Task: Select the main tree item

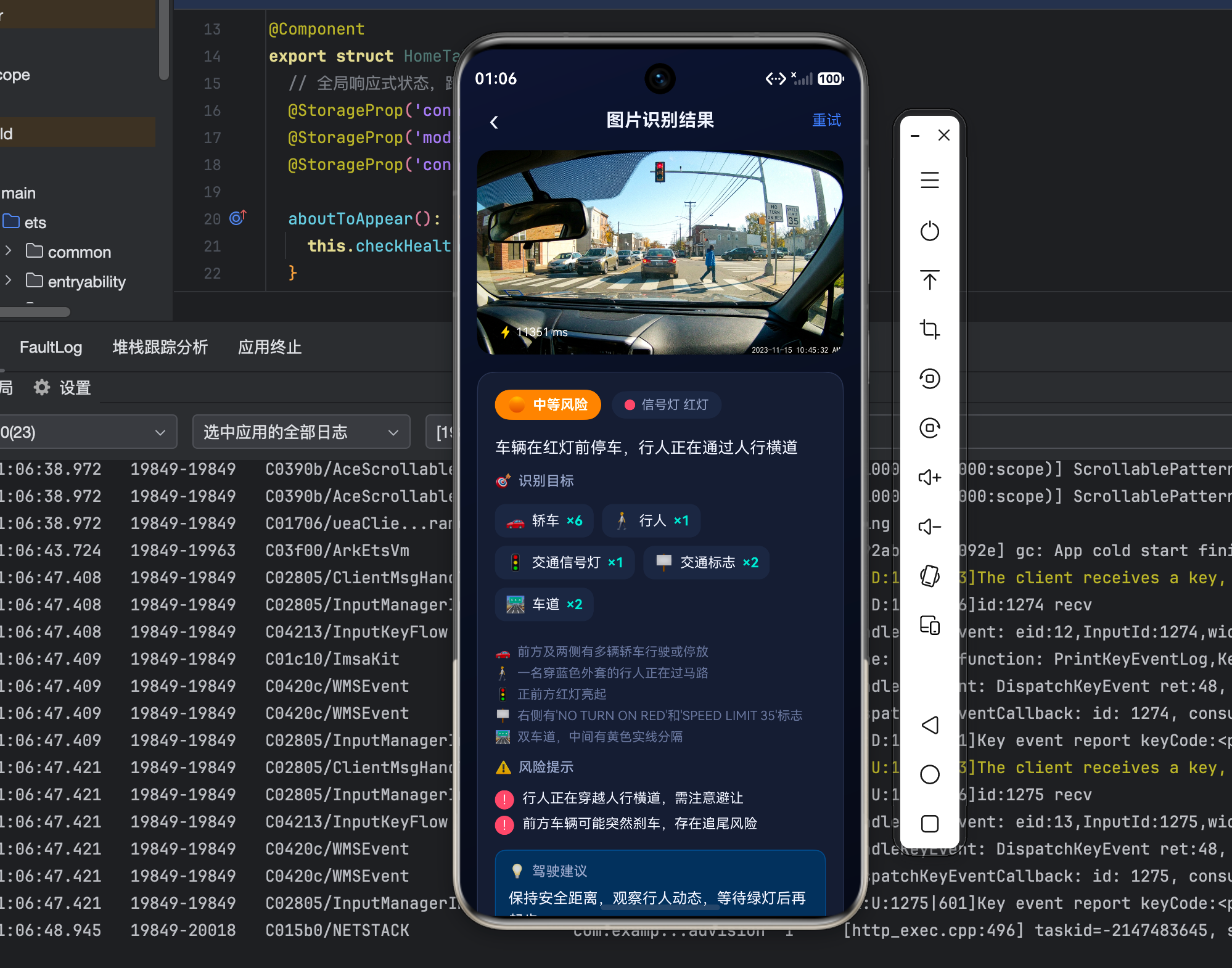Action: click(x=18, y=193)
